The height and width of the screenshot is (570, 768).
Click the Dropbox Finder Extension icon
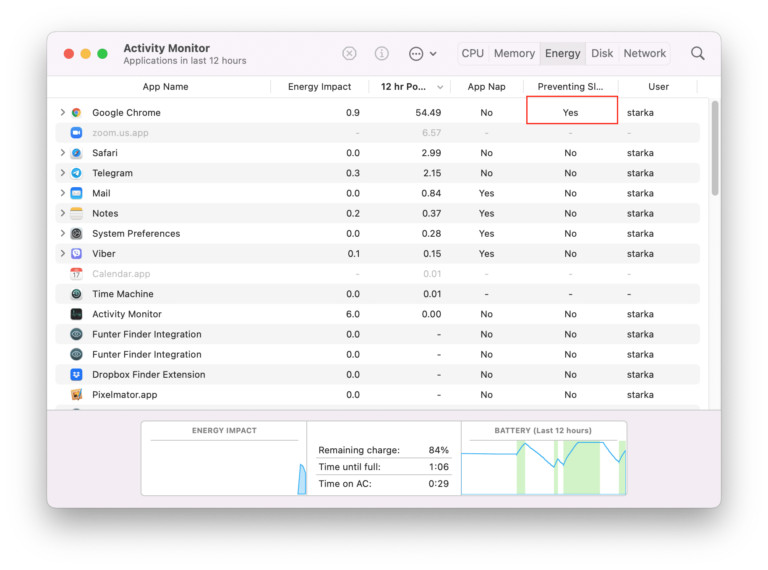coord(76,375)
